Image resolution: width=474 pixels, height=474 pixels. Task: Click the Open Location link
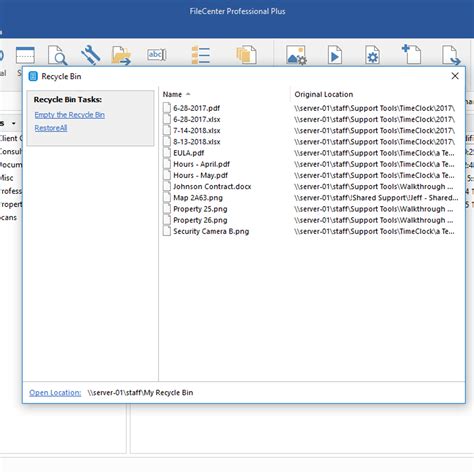click(x=55, y=393)
